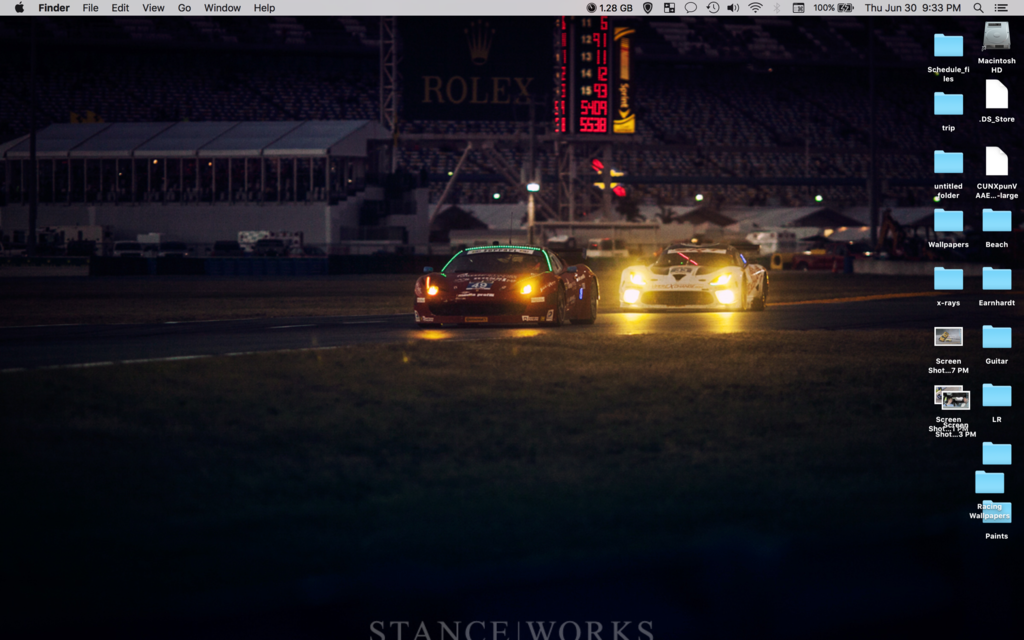Select the Wallpapers folder on desktop
This screenshot has width=1024, height=640.
pos(948,221)
